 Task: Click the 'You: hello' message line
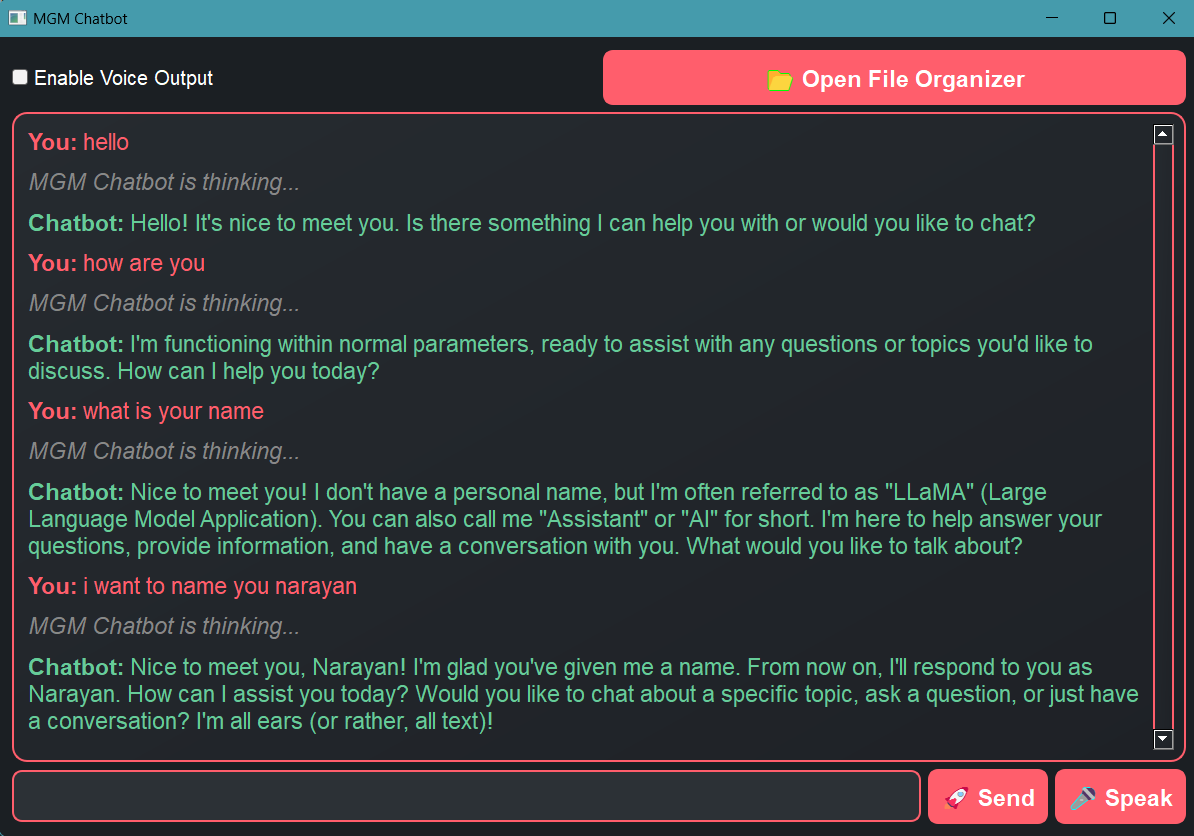(78, 142)
